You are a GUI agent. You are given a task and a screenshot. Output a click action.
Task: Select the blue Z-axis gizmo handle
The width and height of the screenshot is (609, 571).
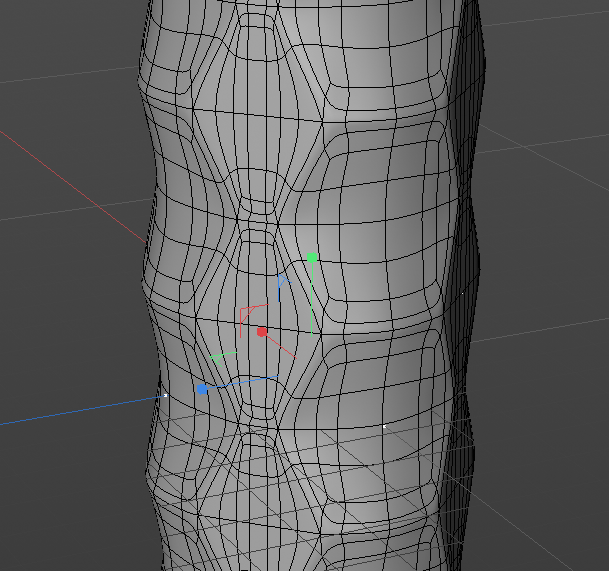(x=202, y=389)
